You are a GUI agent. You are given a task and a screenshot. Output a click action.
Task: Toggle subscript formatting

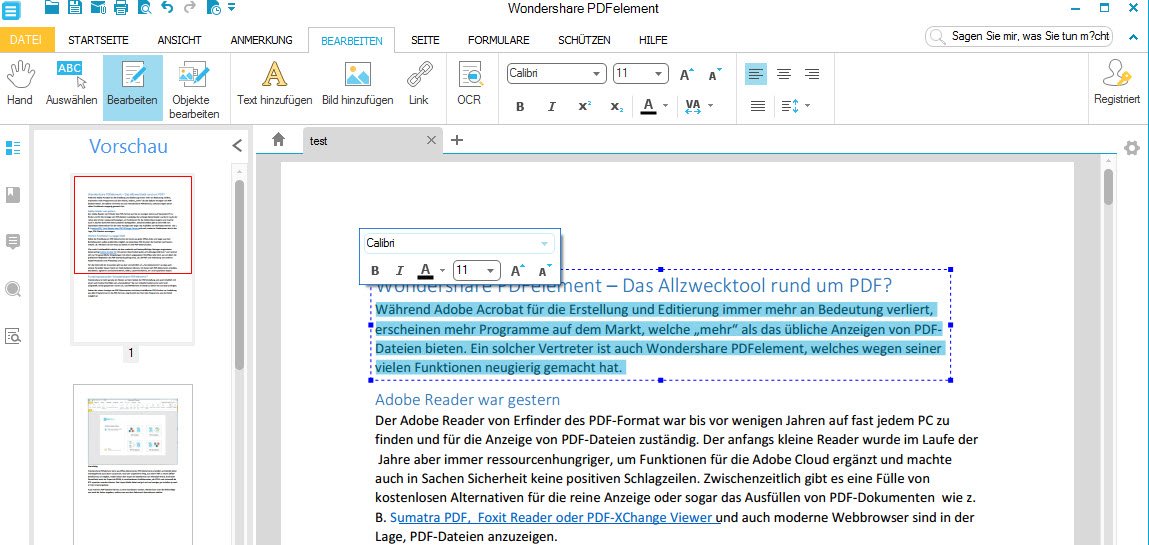(616, 107)
